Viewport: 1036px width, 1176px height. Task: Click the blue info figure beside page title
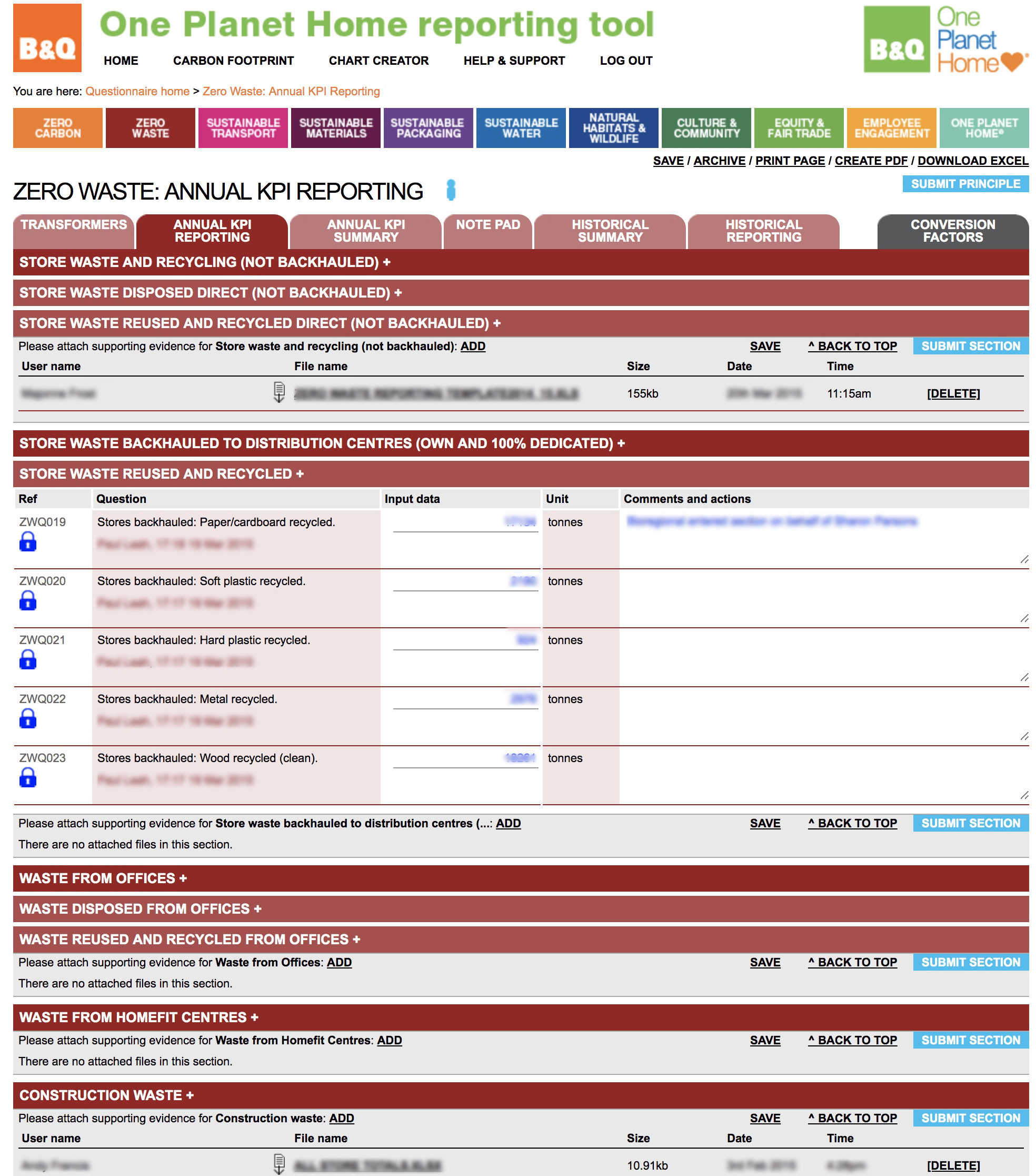click(451, 190)
